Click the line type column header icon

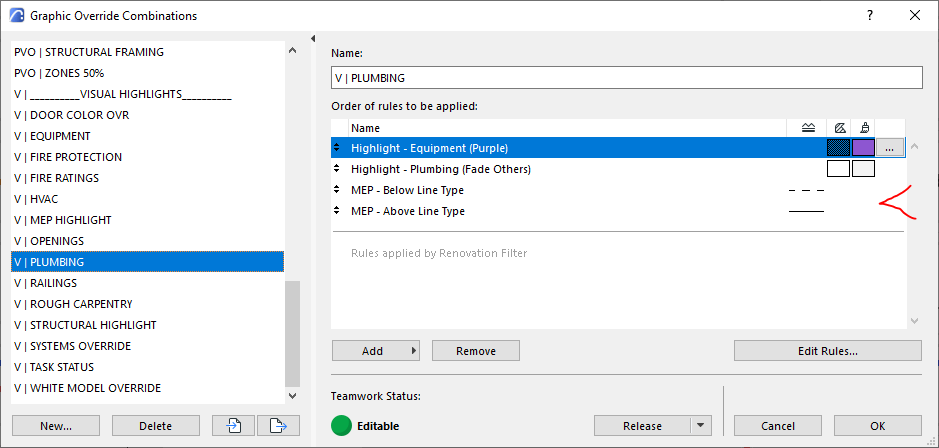pyautogui.click(x=807, y=128)
